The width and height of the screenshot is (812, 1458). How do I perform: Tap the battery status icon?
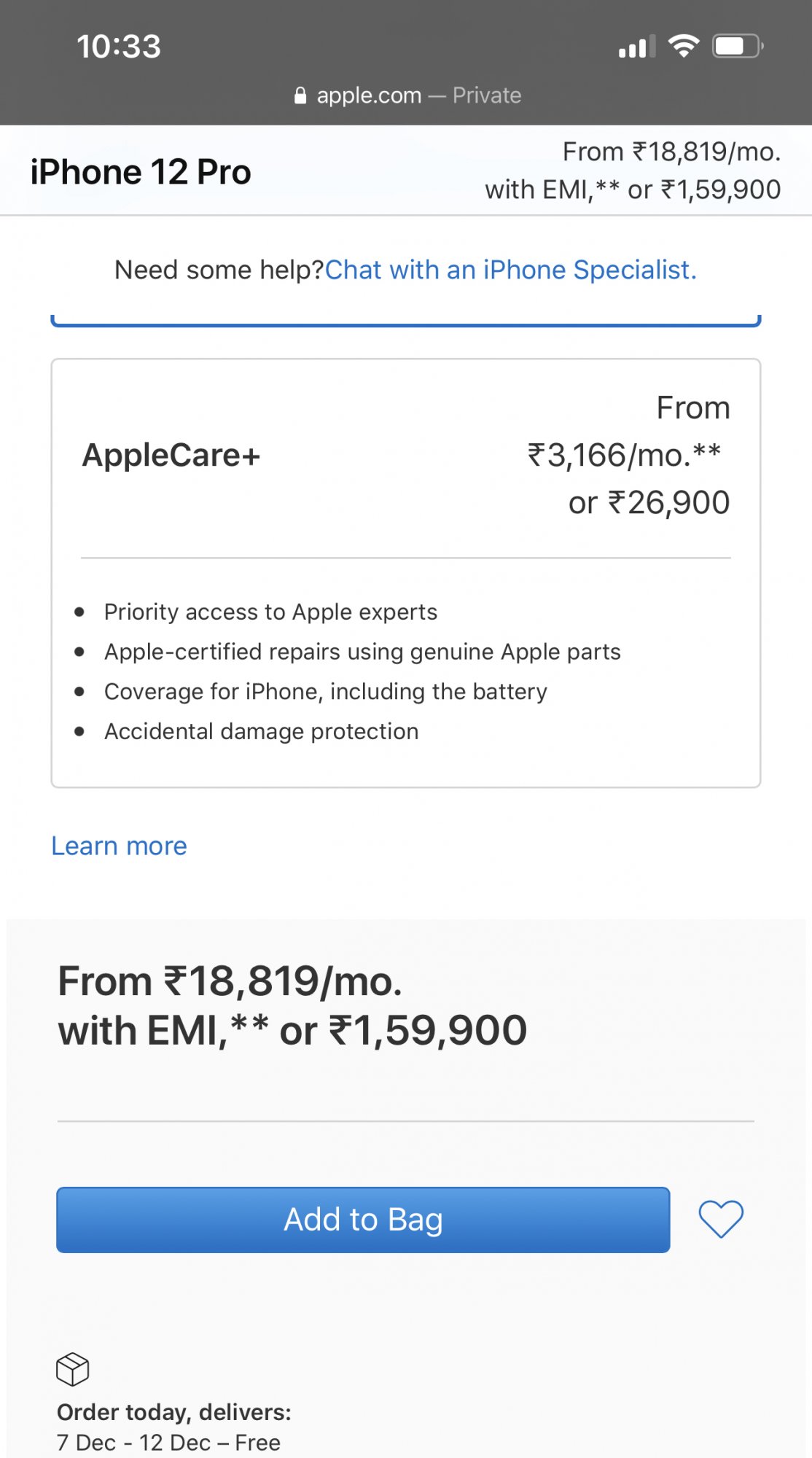tap(738, 47)
